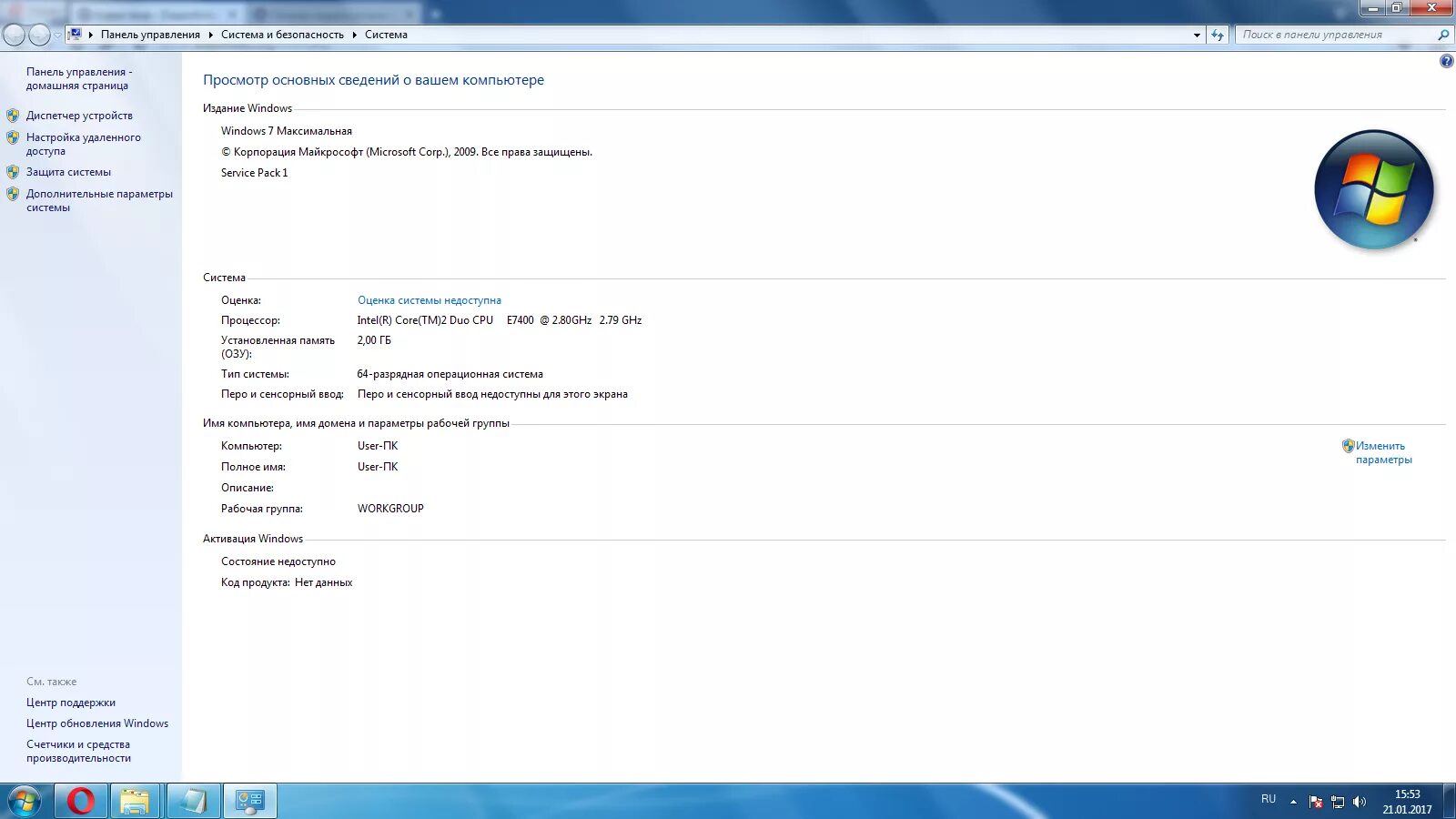Click shield icon next to Изменить параметры

(1348, 446)
